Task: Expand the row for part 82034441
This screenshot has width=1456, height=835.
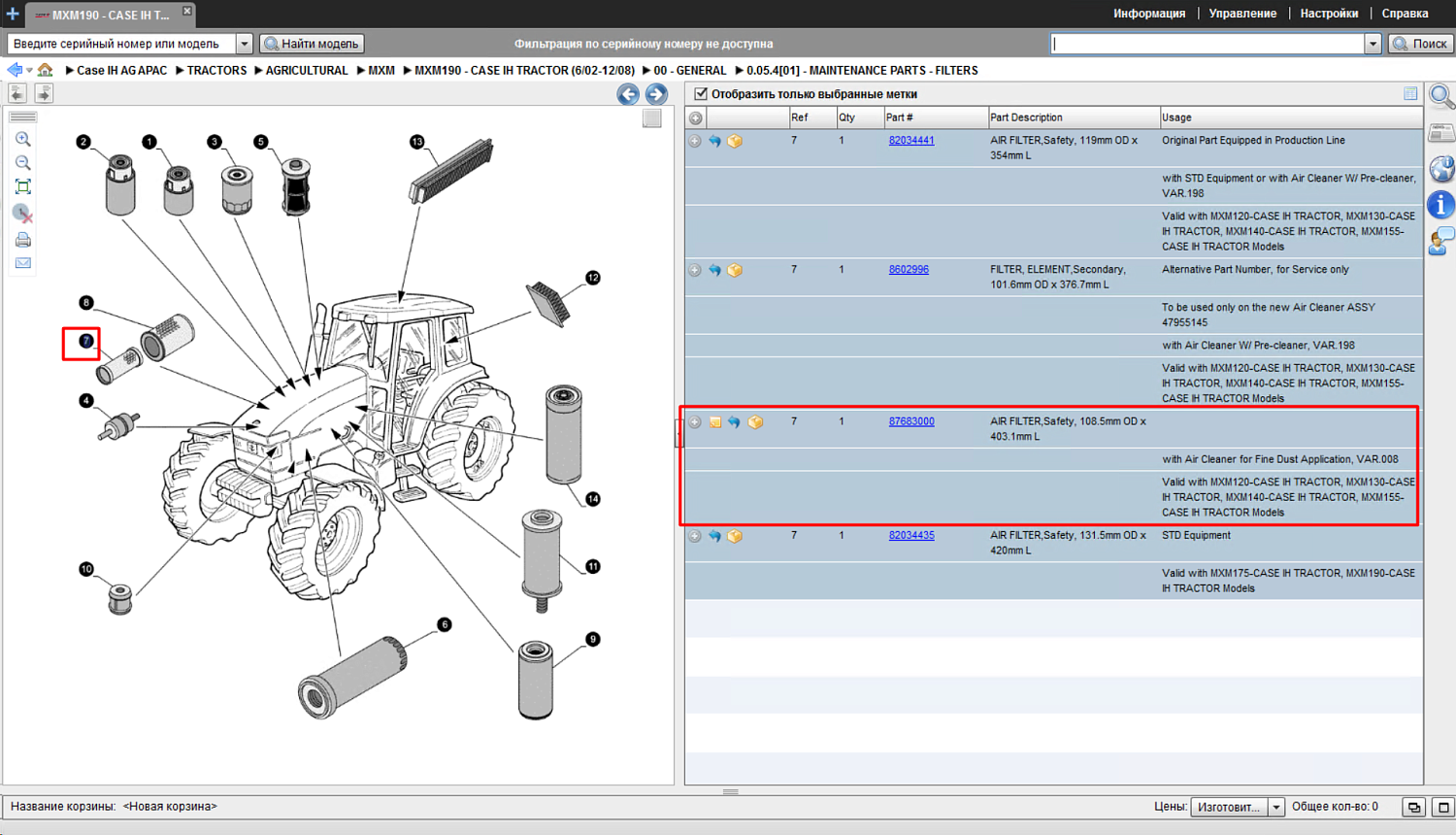Action: 695,141
